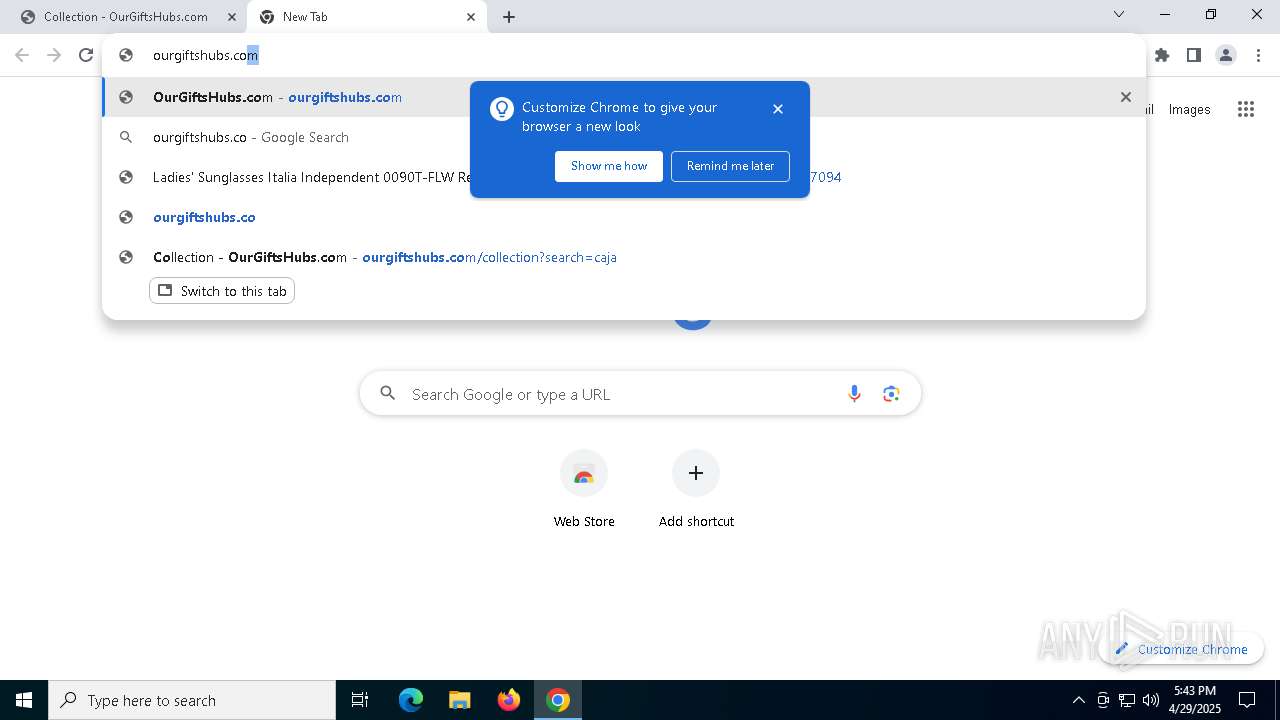Toggle the side panel icon
Image resolution: width=1280 pixels, height=720 pixels.
(1194, 56)
